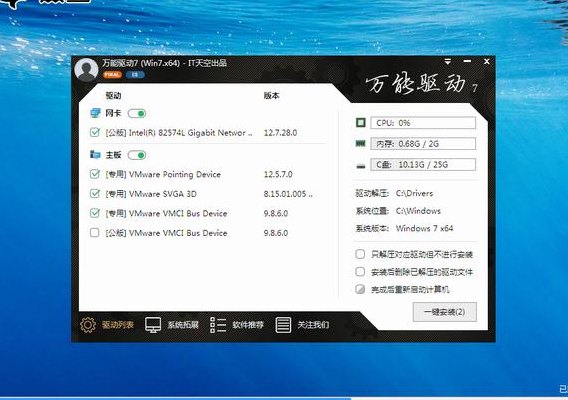Toggle 完成后重新启动计算机 option
This screenshot has width=568, height=400.
click(x=360, y=289)
